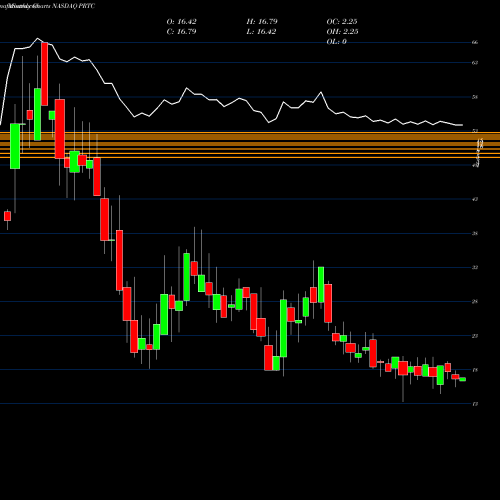
Task: Click the high value 'H: 16.79'
Action: pos(262,22)
